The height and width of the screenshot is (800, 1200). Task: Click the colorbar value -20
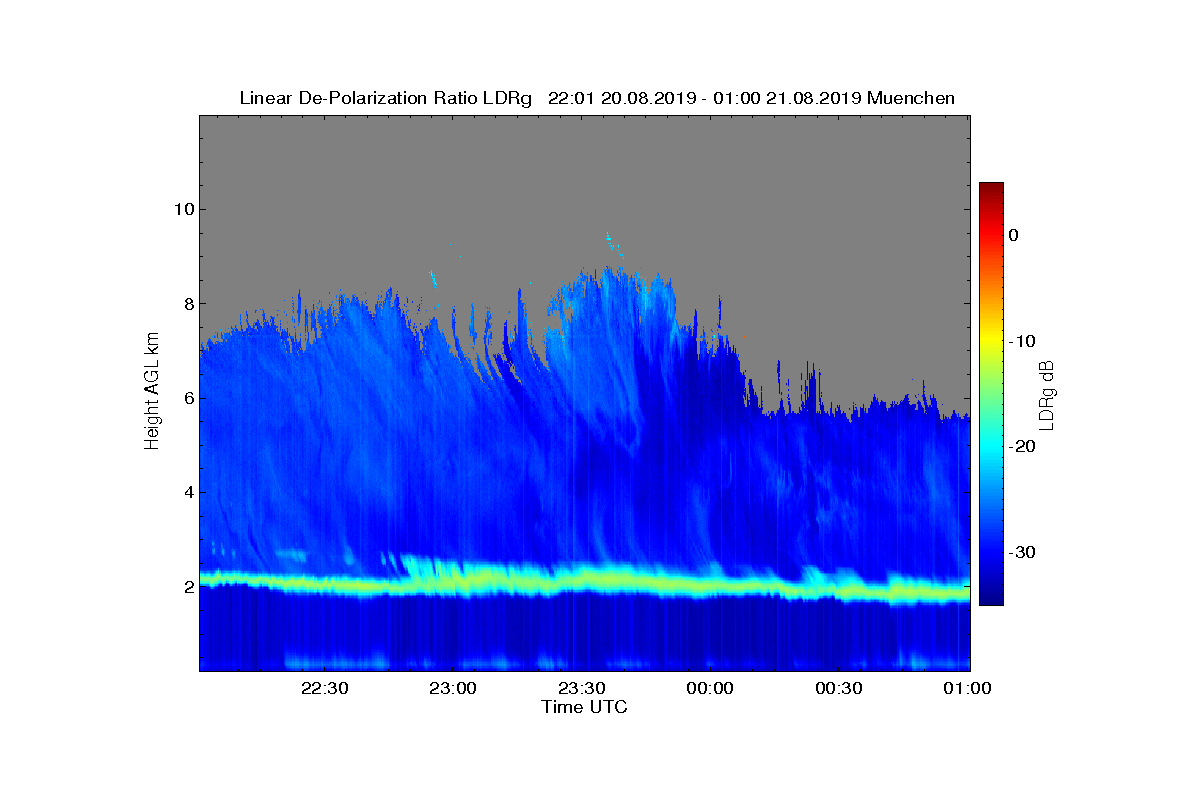1021,446
